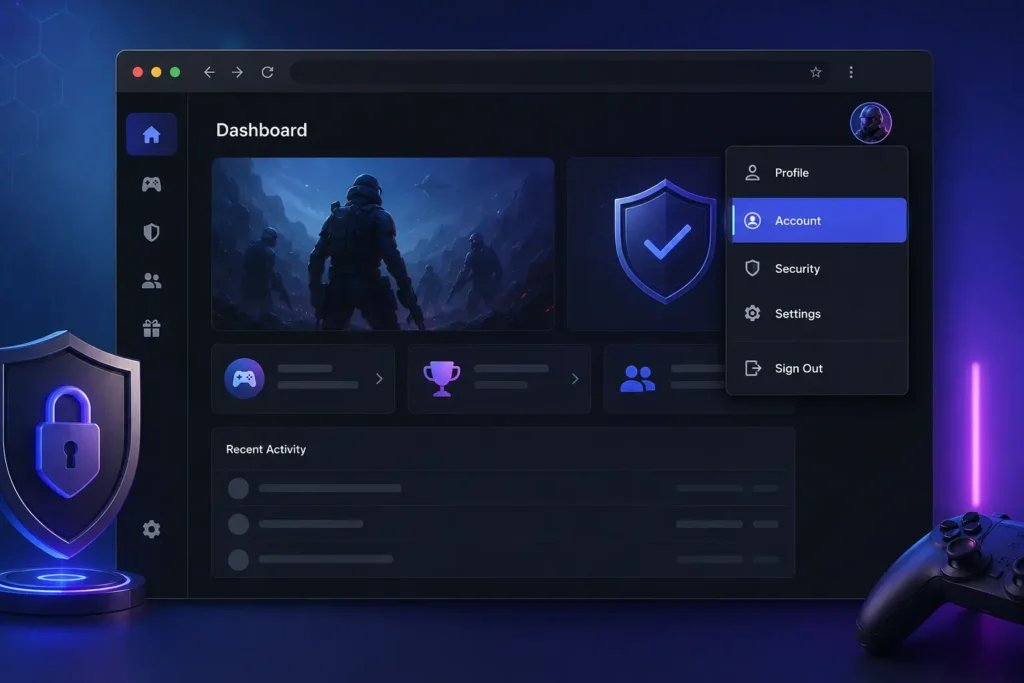Select the gamepad icon in sidebar
The image size is (1024, 683).
(x=152, y=184)
